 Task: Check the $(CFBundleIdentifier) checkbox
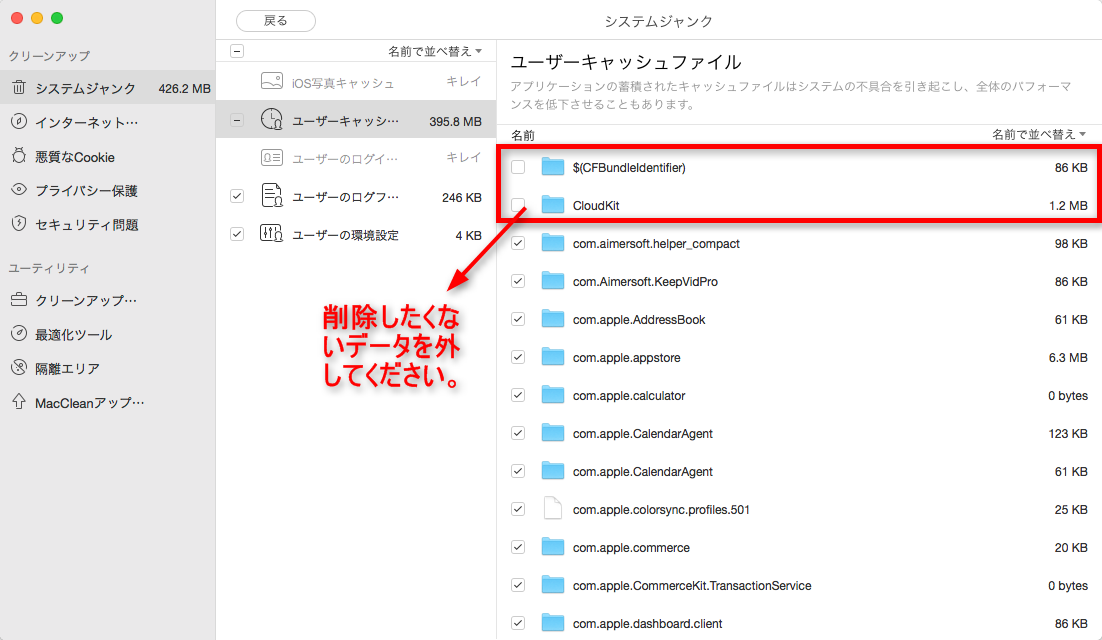(518, 167)
